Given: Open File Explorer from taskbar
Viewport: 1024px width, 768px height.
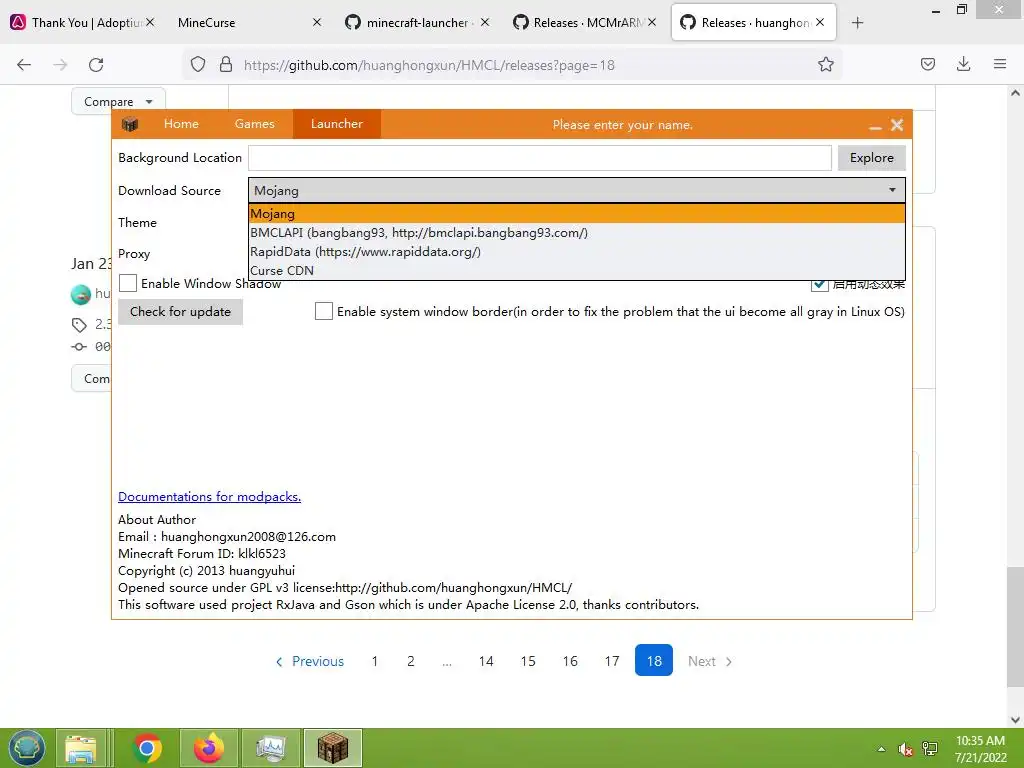Looking at the screenshot, I should 81,748.
